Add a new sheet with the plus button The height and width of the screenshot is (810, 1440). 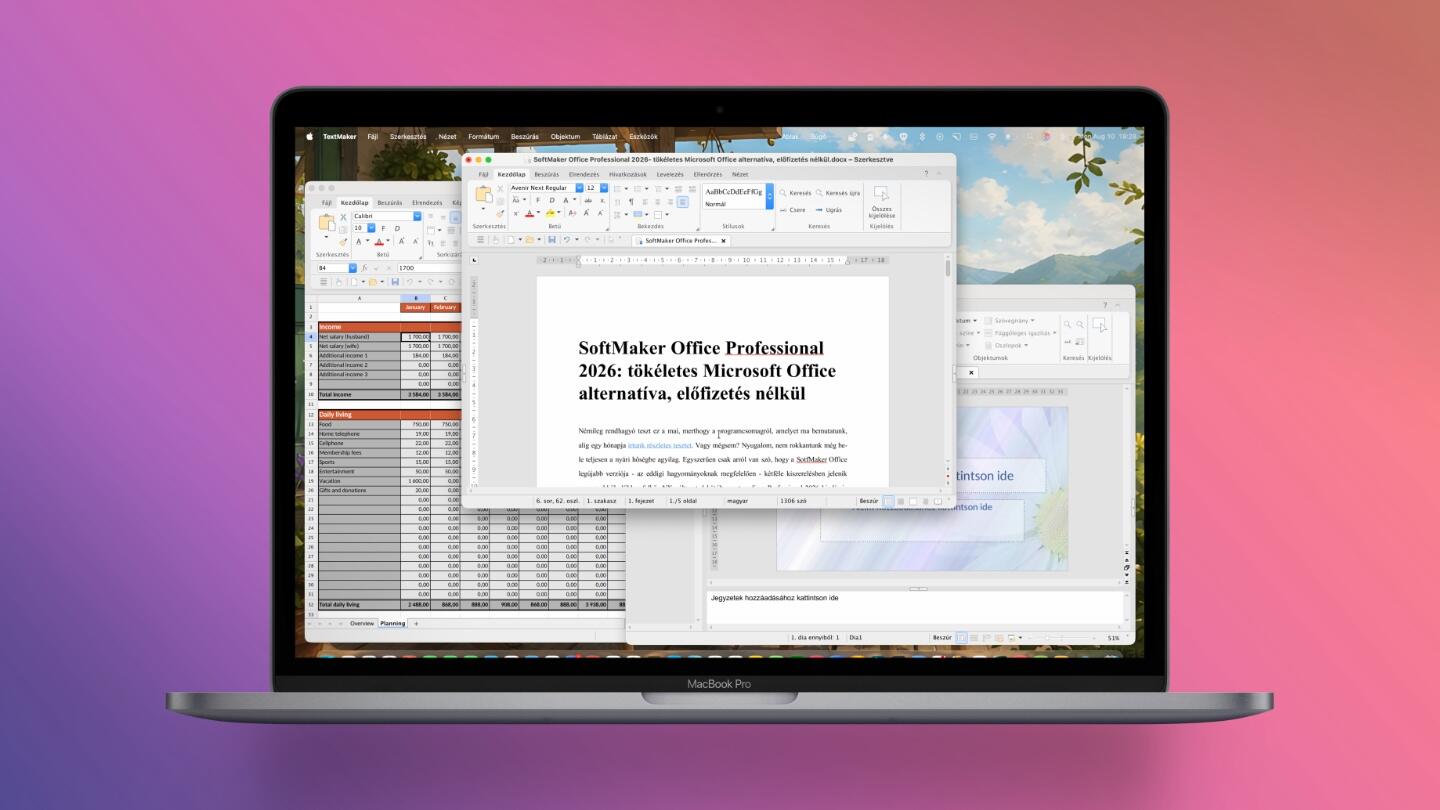click(417, 623)
